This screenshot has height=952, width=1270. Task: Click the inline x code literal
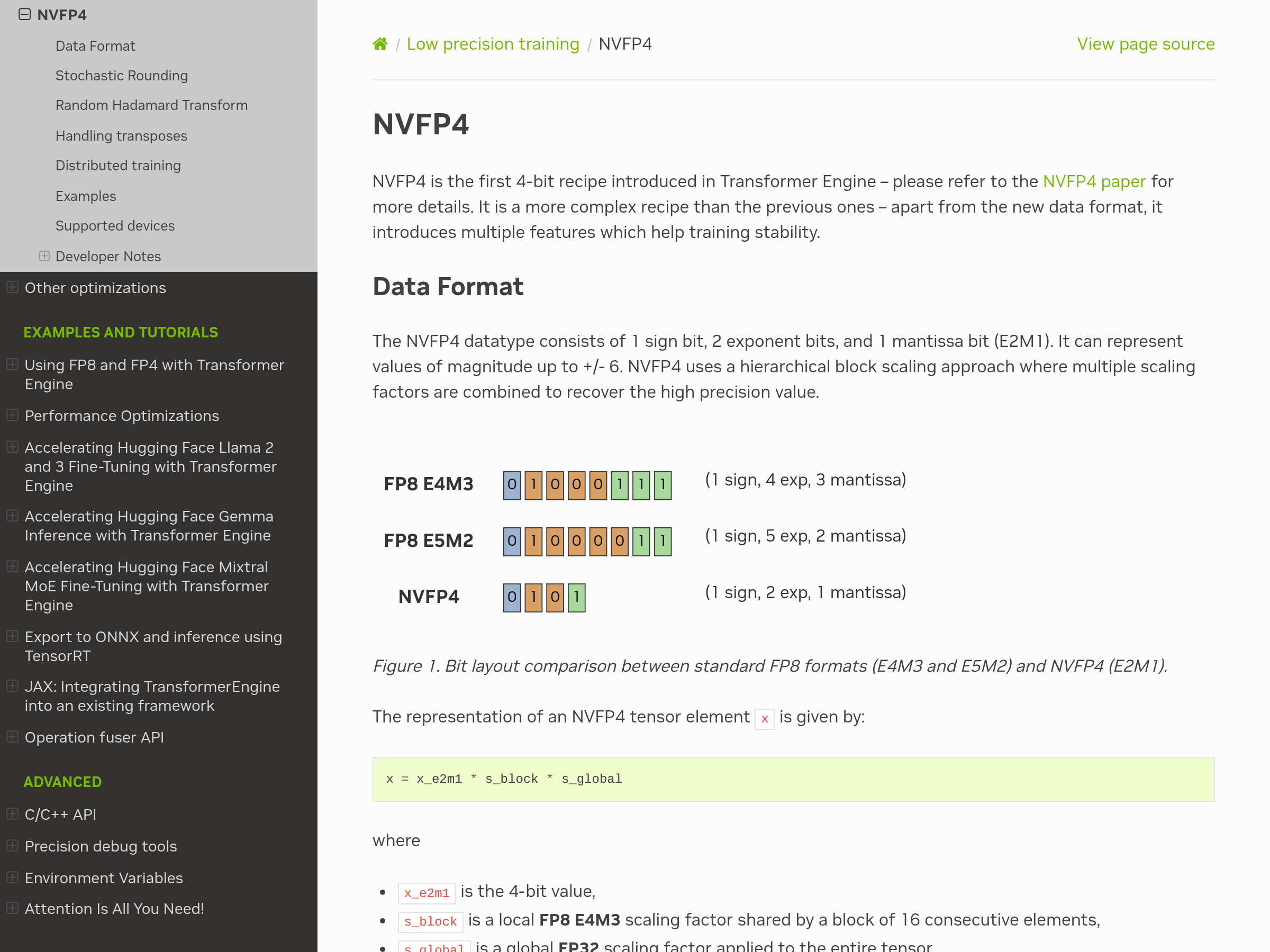pyautogui.click(x=764, y=718)
